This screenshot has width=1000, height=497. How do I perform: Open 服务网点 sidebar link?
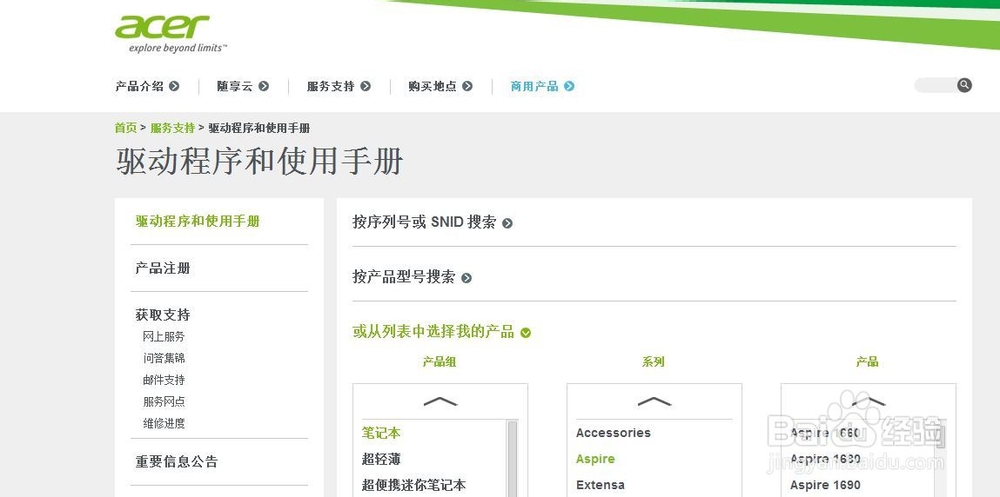pos(164,402)
